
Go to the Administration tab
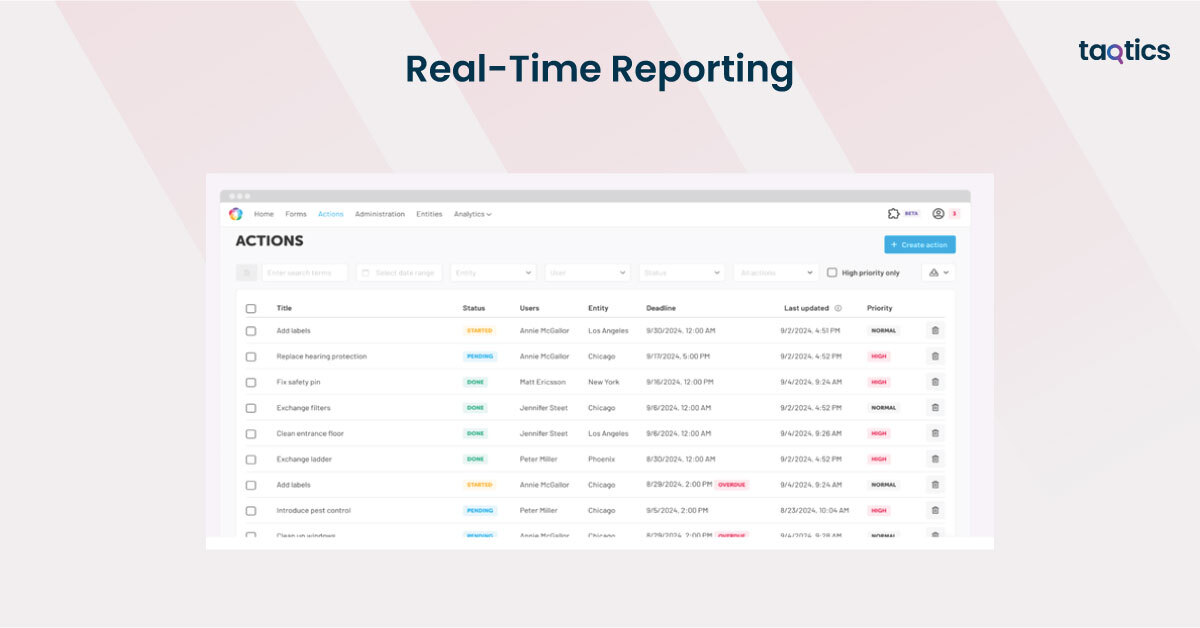pyautogui.click(x=379, y=214)
